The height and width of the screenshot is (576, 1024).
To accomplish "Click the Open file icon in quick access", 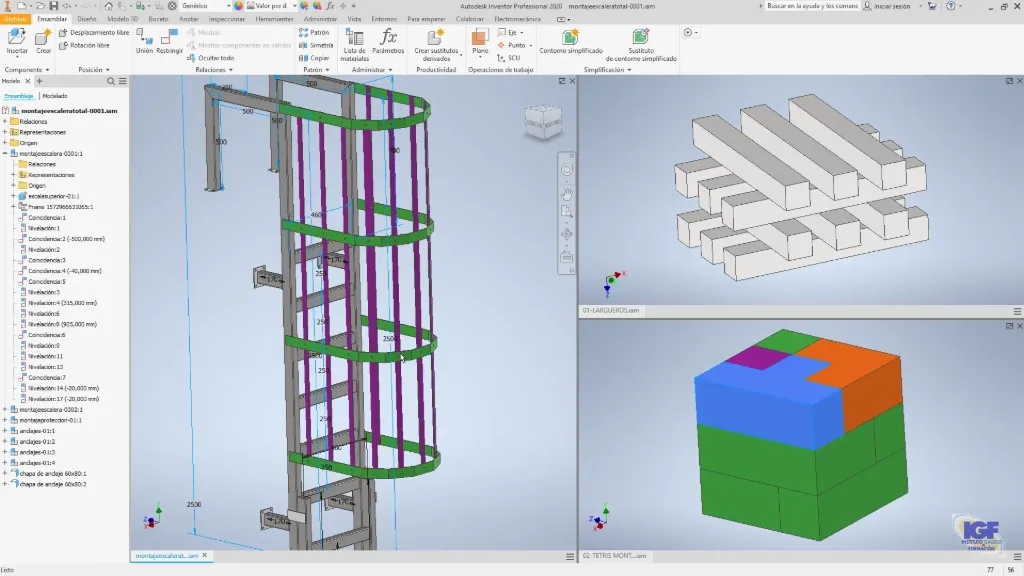I will tap(40, 6).
